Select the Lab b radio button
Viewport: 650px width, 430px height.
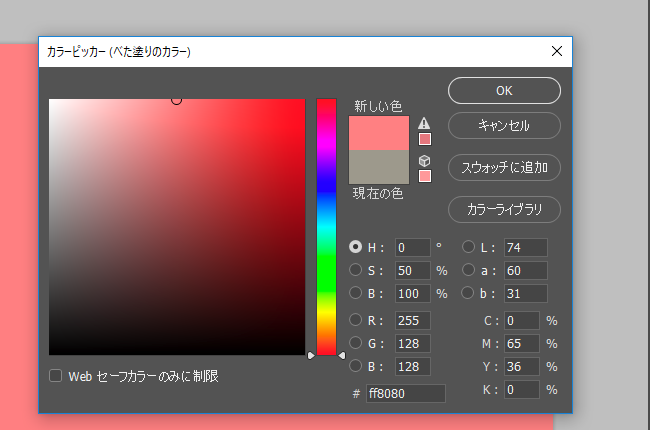(468, 293)
